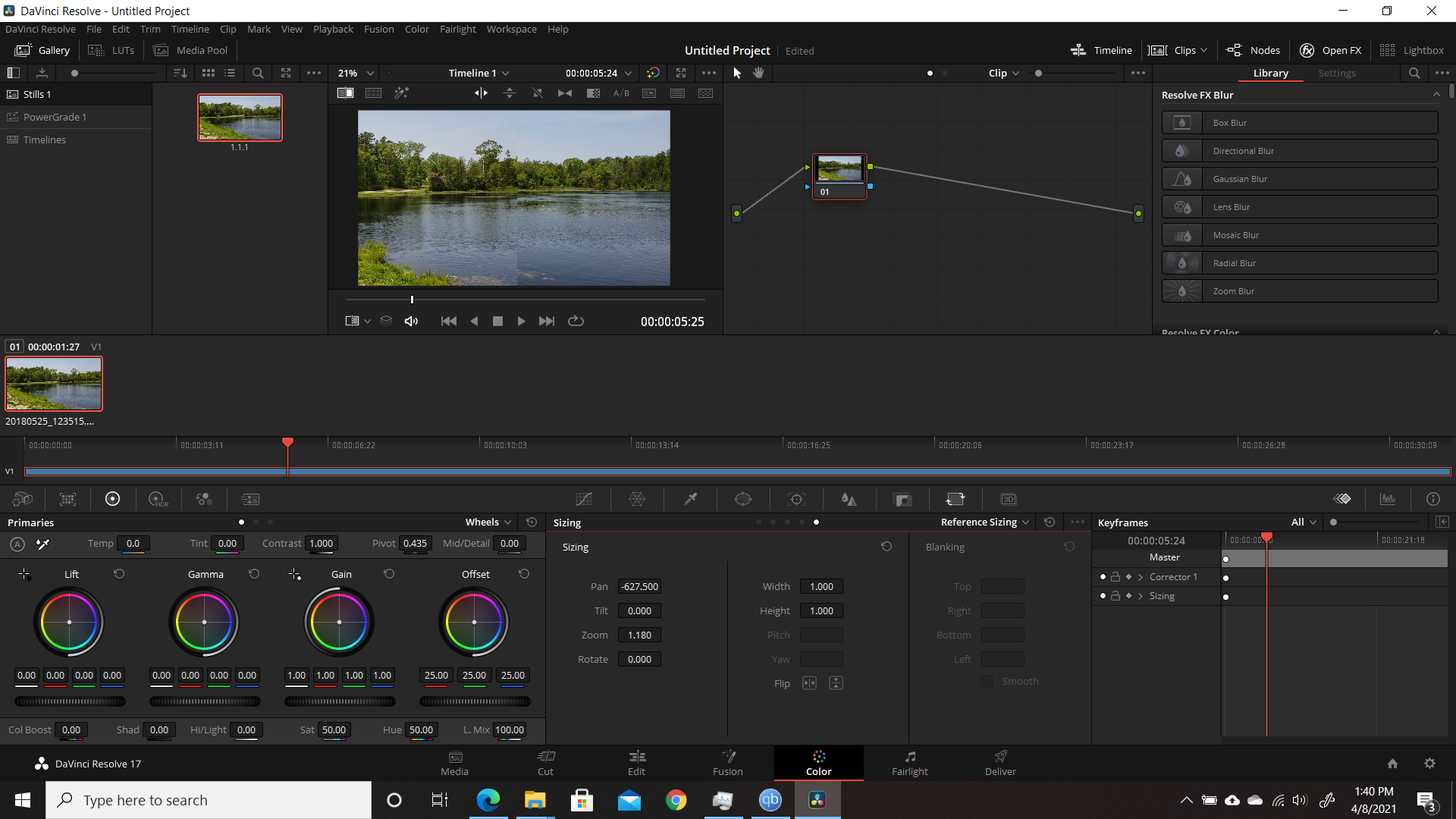Open the LUTs browser
Image resolution: width=1456 pixels, height=819 pixels.
tap(111, 50)
